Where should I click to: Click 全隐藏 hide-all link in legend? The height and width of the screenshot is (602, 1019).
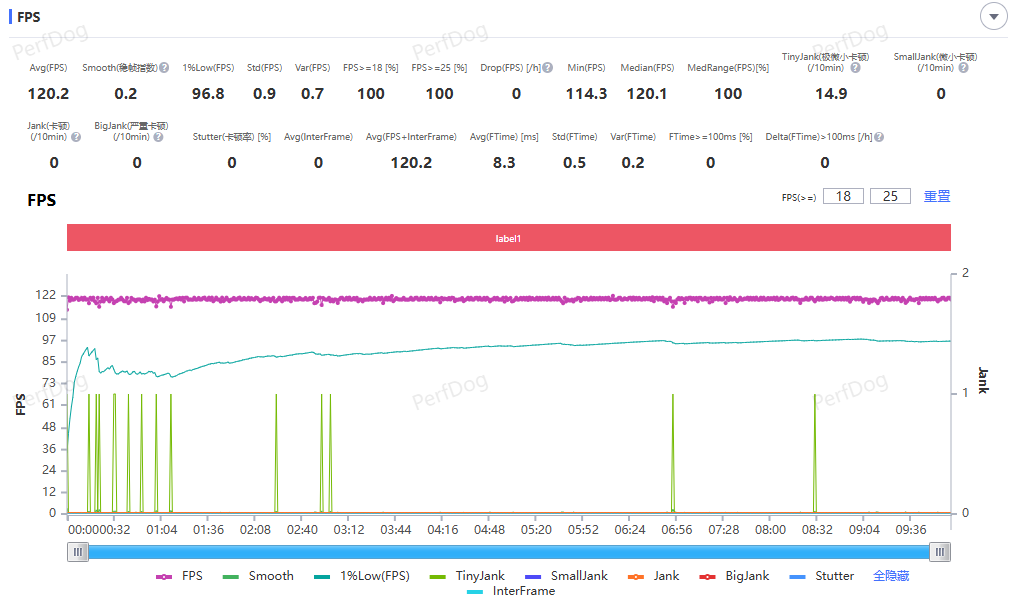coord(891,576)
